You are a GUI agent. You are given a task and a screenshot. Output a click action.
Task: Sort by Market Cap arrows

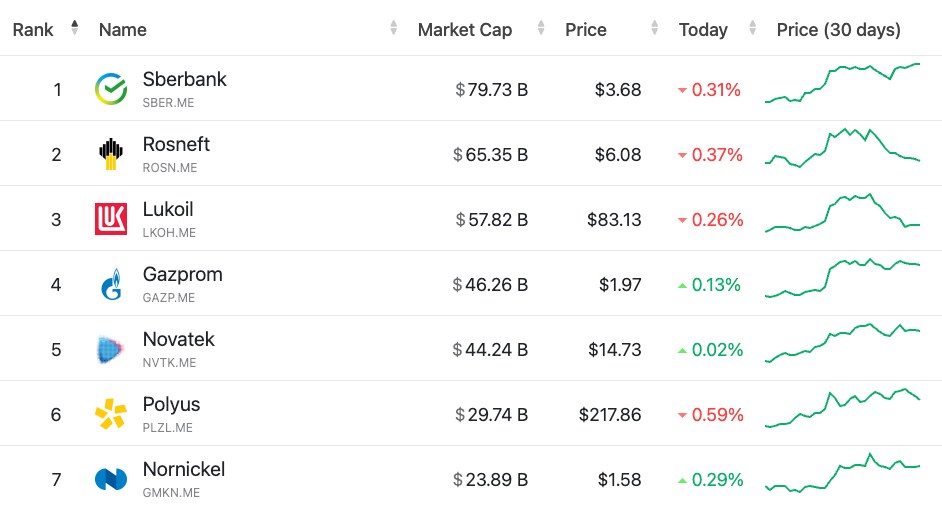tap(541, 29)
